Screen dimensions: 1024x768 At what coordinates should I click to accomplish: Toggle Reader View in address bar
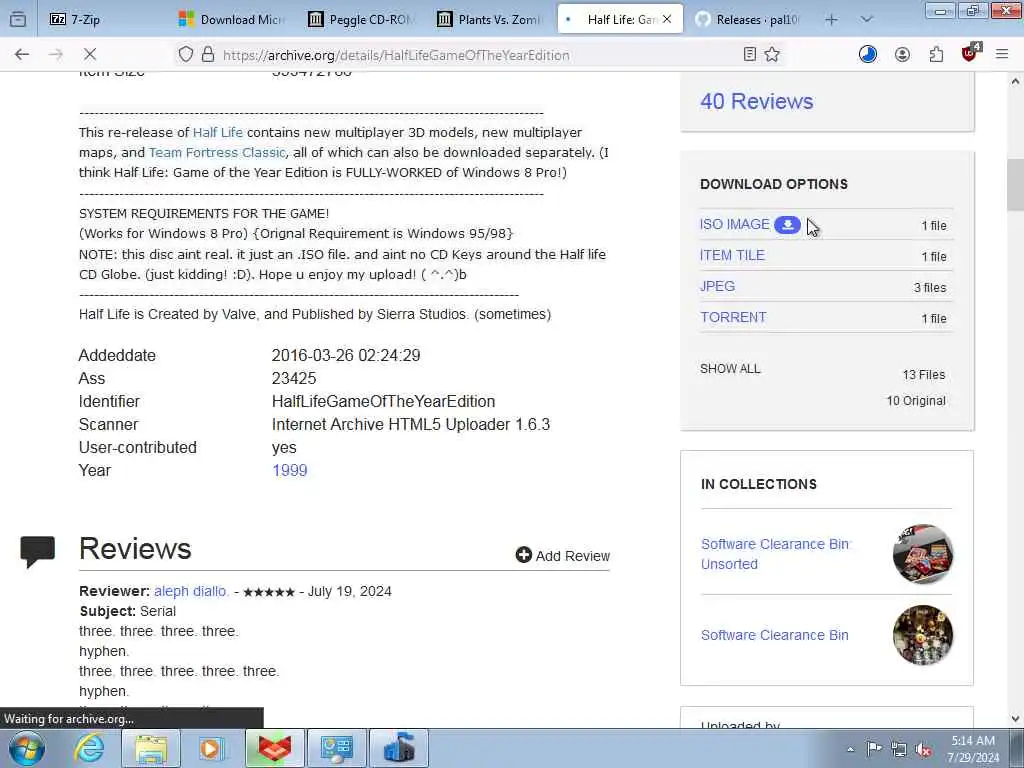750,55
